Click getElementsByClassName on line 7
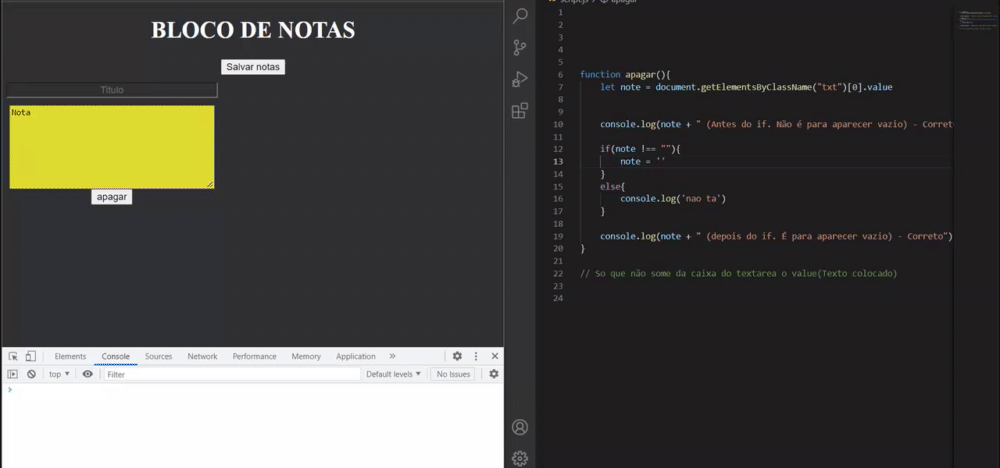Viewport: 1000px width, 468px height. pyautogui.click(x=756, y=87)
